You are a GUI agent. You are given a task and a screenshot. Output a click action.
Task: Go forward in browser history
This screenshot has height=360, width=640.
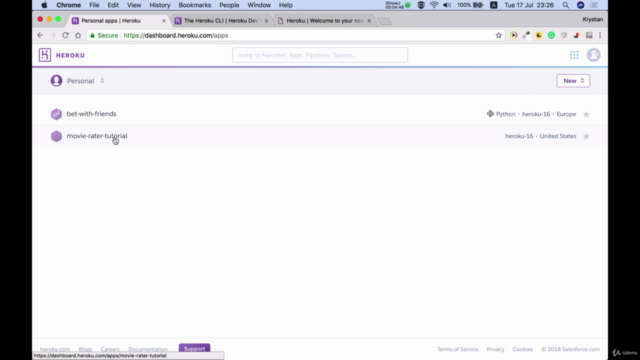tap(53, 36)
